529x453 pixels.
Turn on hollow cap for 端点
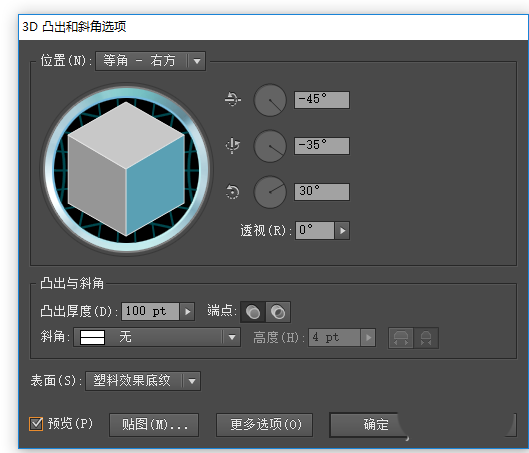278,312
